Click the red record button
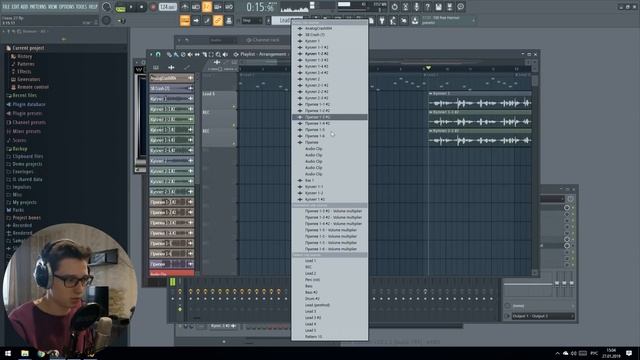The height and width of the screenshot is (360, 640). point(153,7)
